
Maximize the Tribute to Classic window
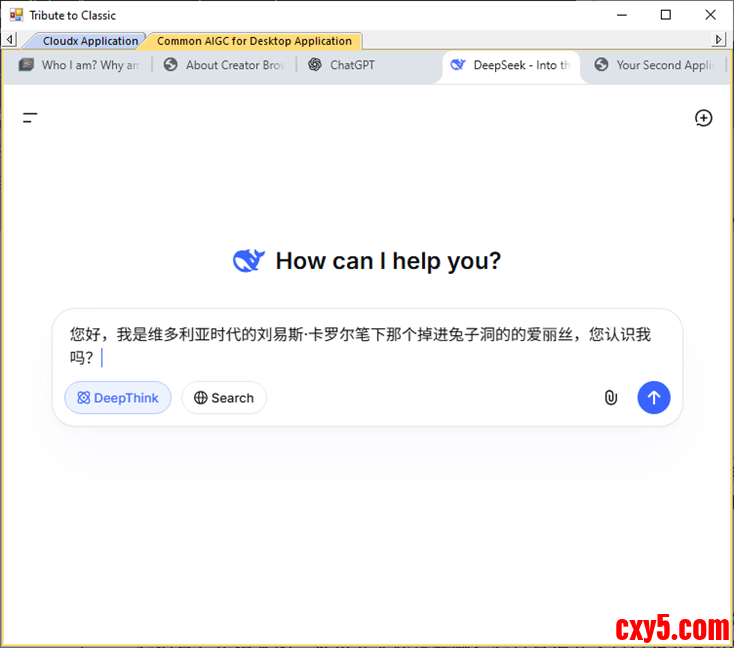pos(665,15)
